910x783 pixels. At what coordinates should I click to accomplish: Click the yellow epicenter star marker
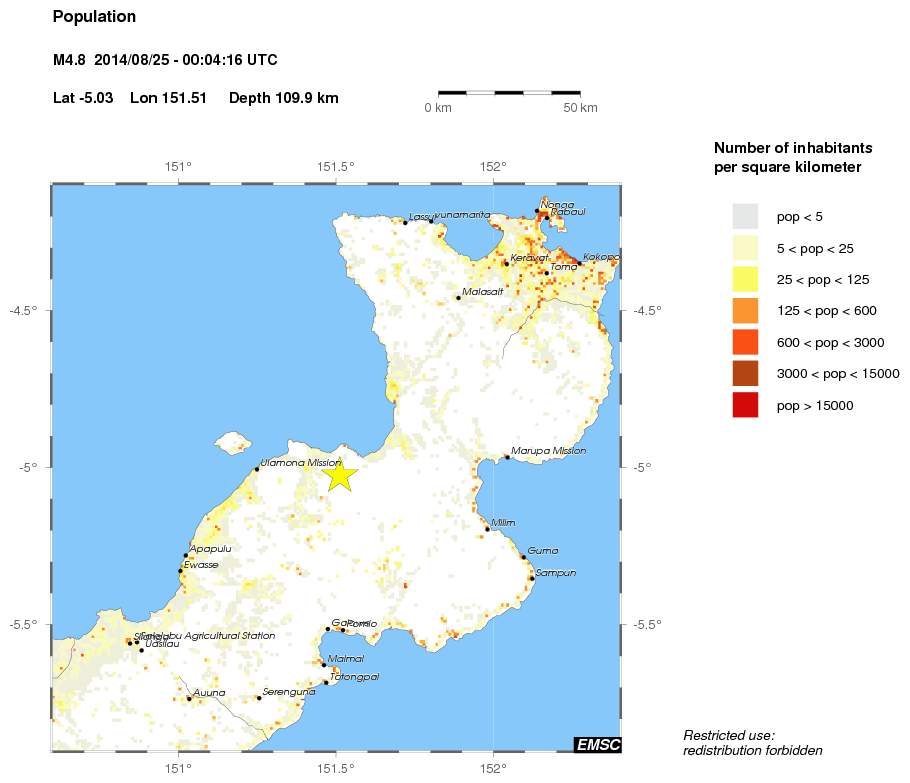pos(340,476)
